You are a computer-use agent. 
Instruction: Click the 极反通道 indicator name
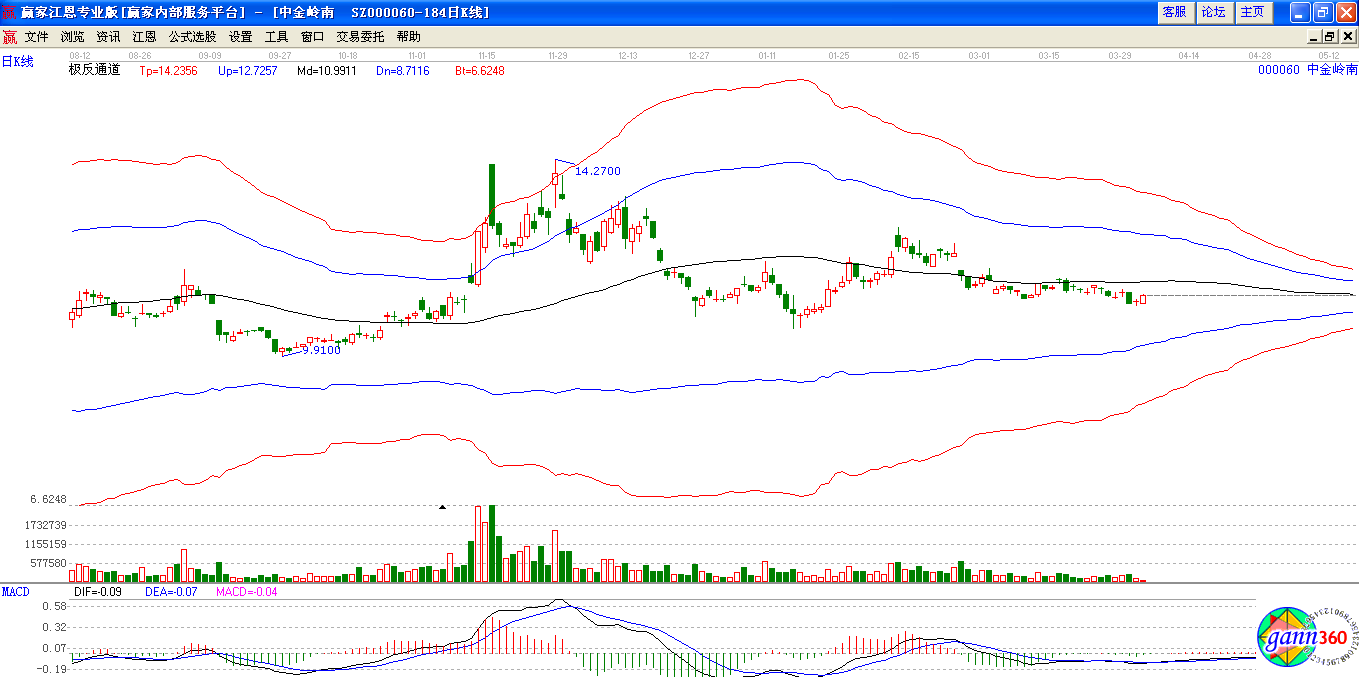point(94,70)
